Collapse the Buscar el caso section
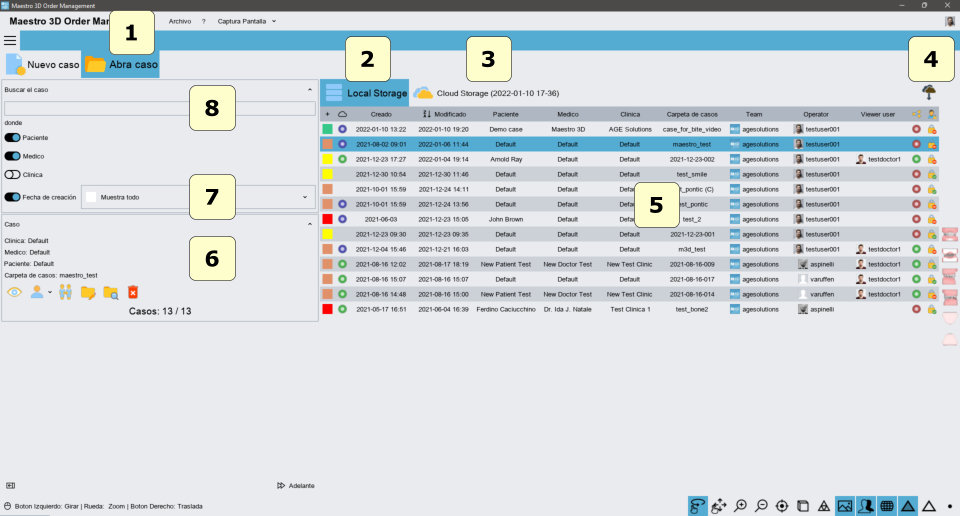This screenshot has width=960, height=516. tap(309, 90)
